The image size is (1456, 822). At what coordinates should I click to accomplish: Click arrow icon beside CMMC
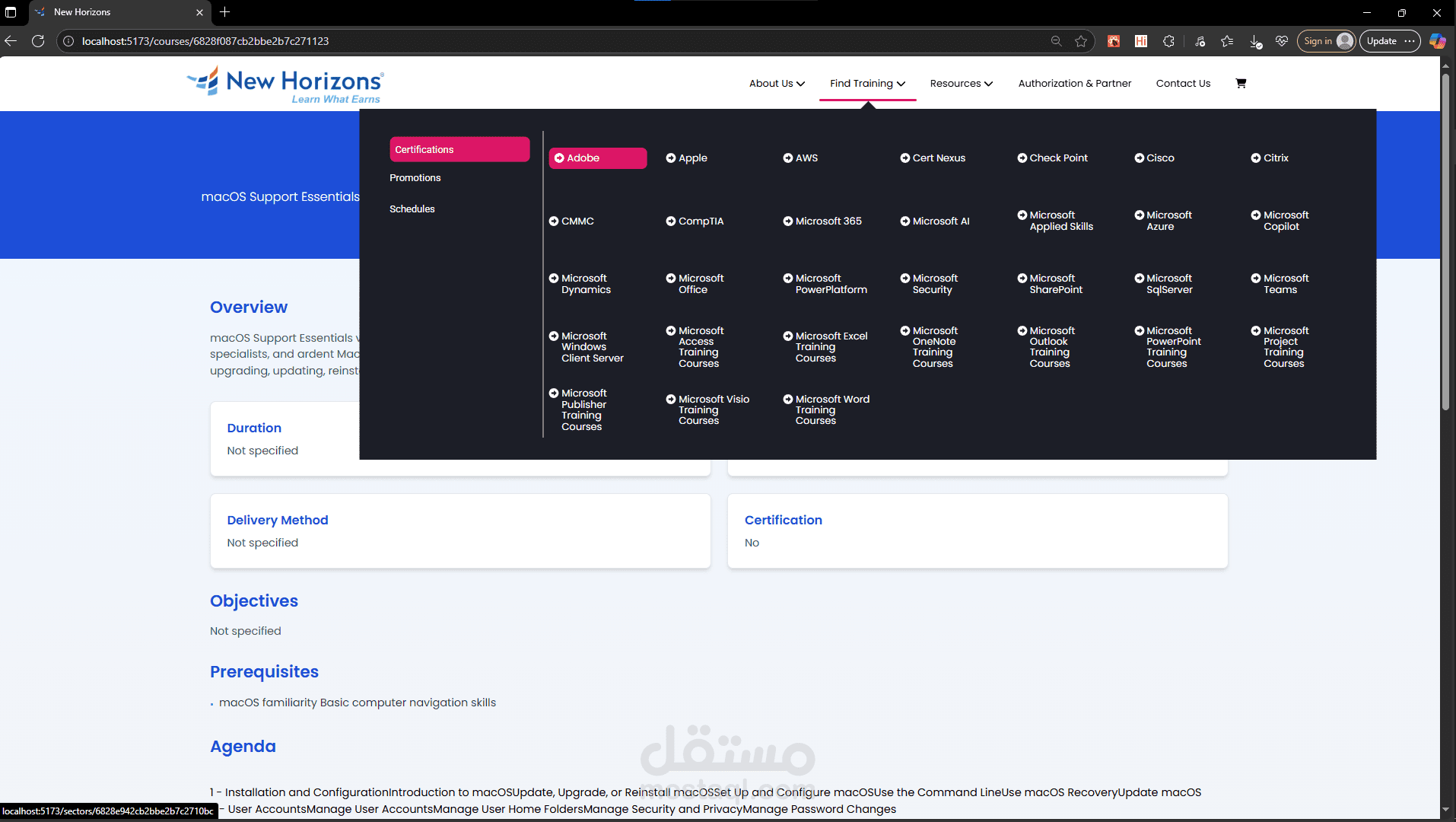point(554,221)
